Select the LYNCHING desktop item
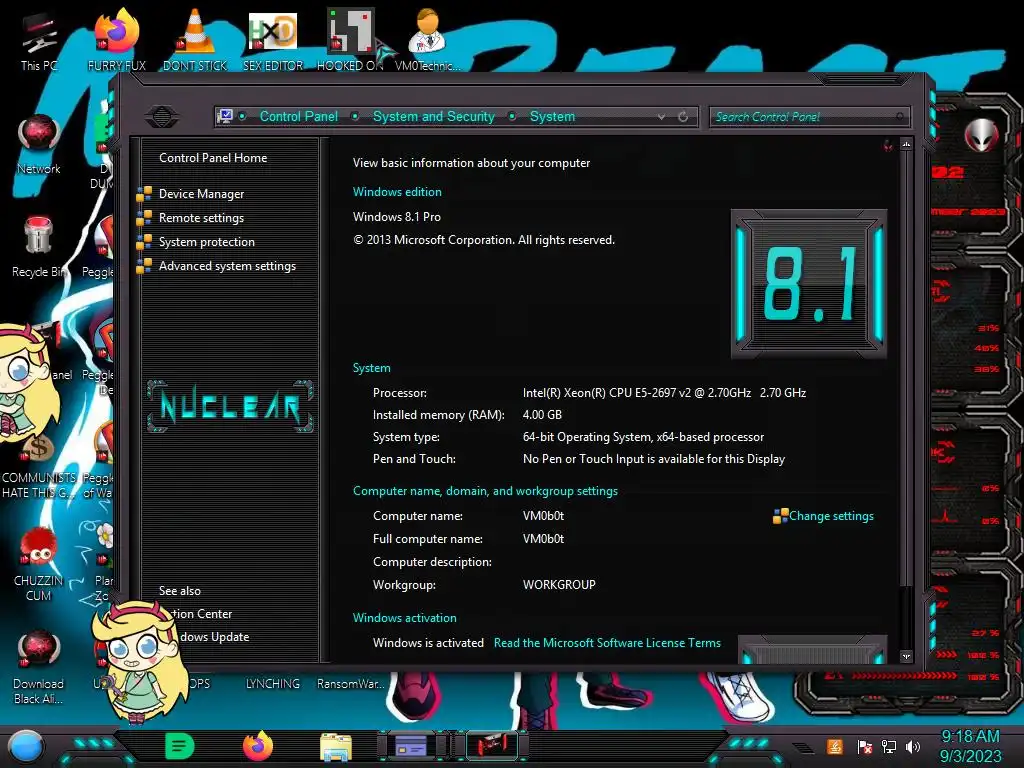 click(272, 683)
